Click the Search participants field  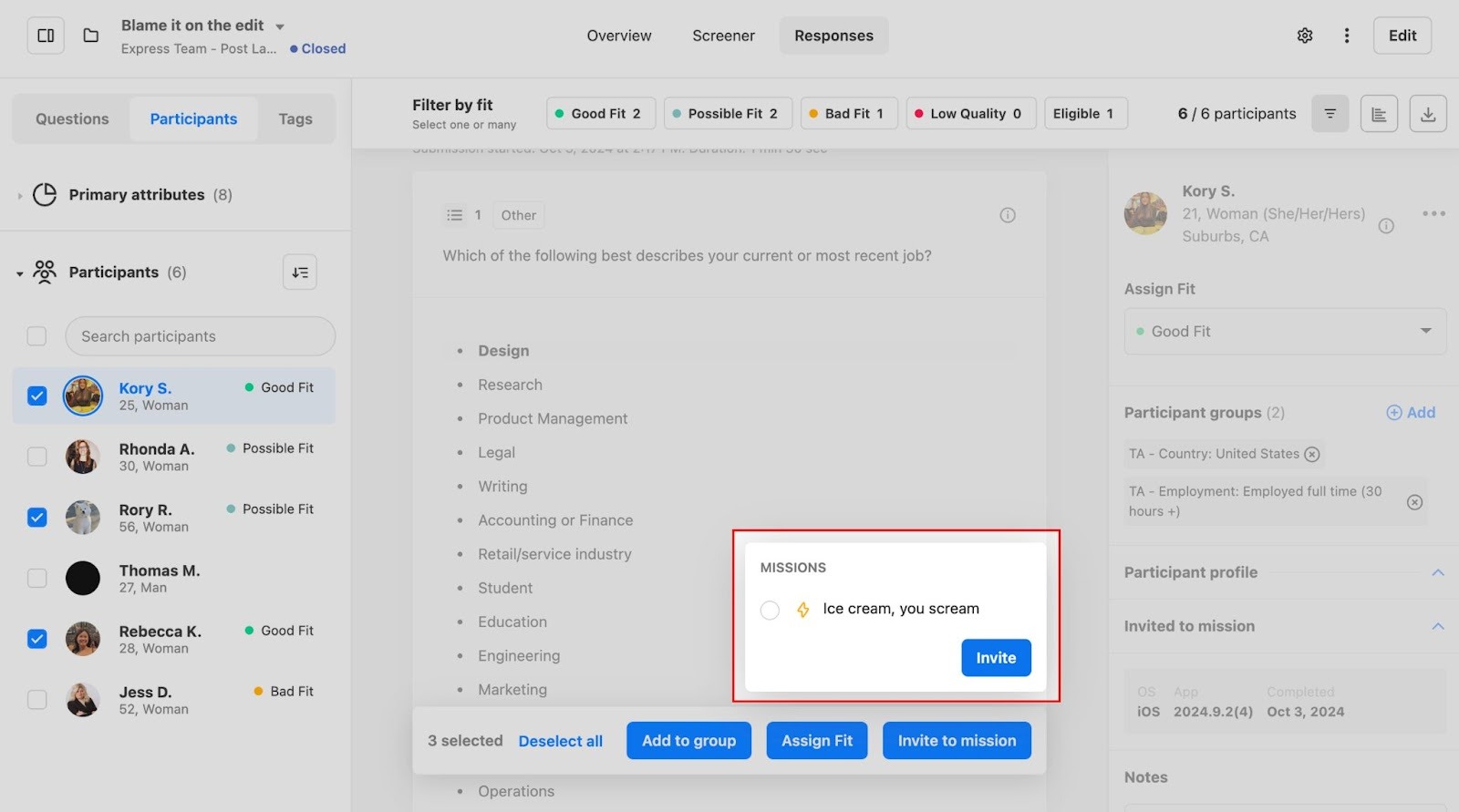click(200, 336)
